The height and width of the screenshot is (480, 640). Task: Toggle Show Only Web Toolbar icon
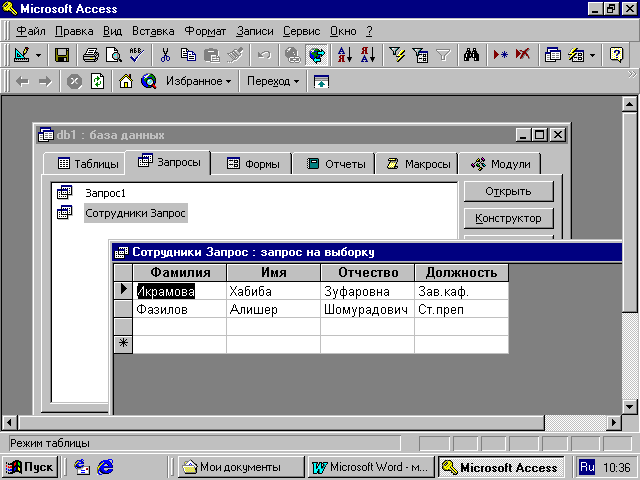(x=322, y=82)
